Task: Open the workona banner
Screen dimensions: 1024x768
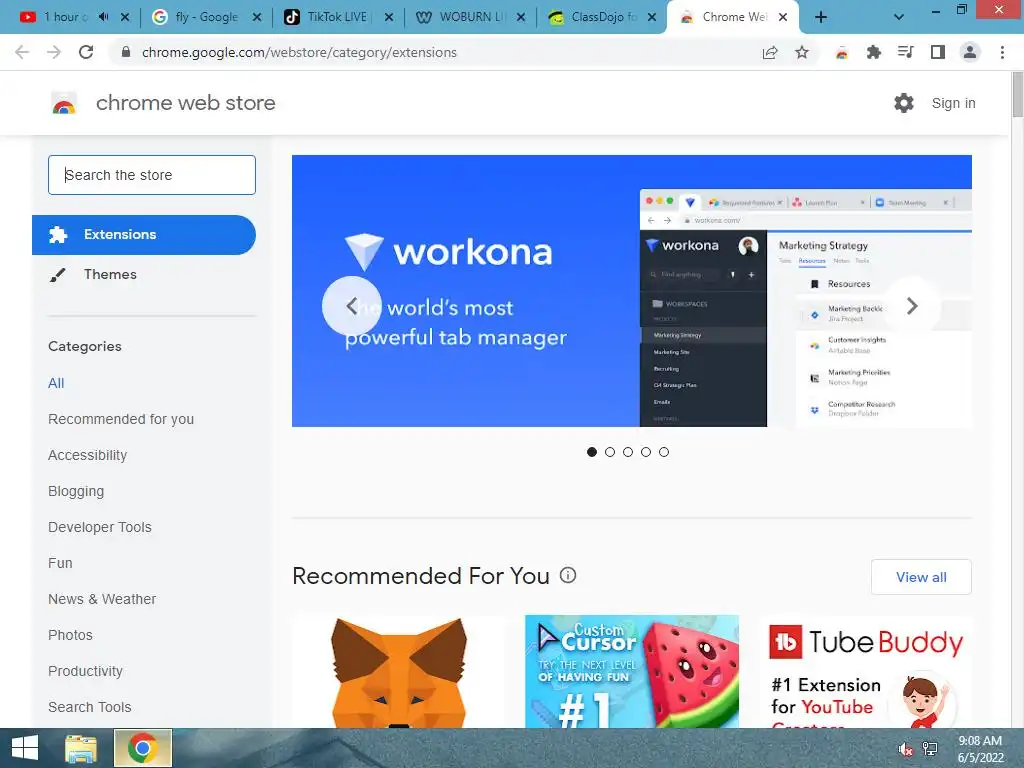Action: (x=632, y=291)
